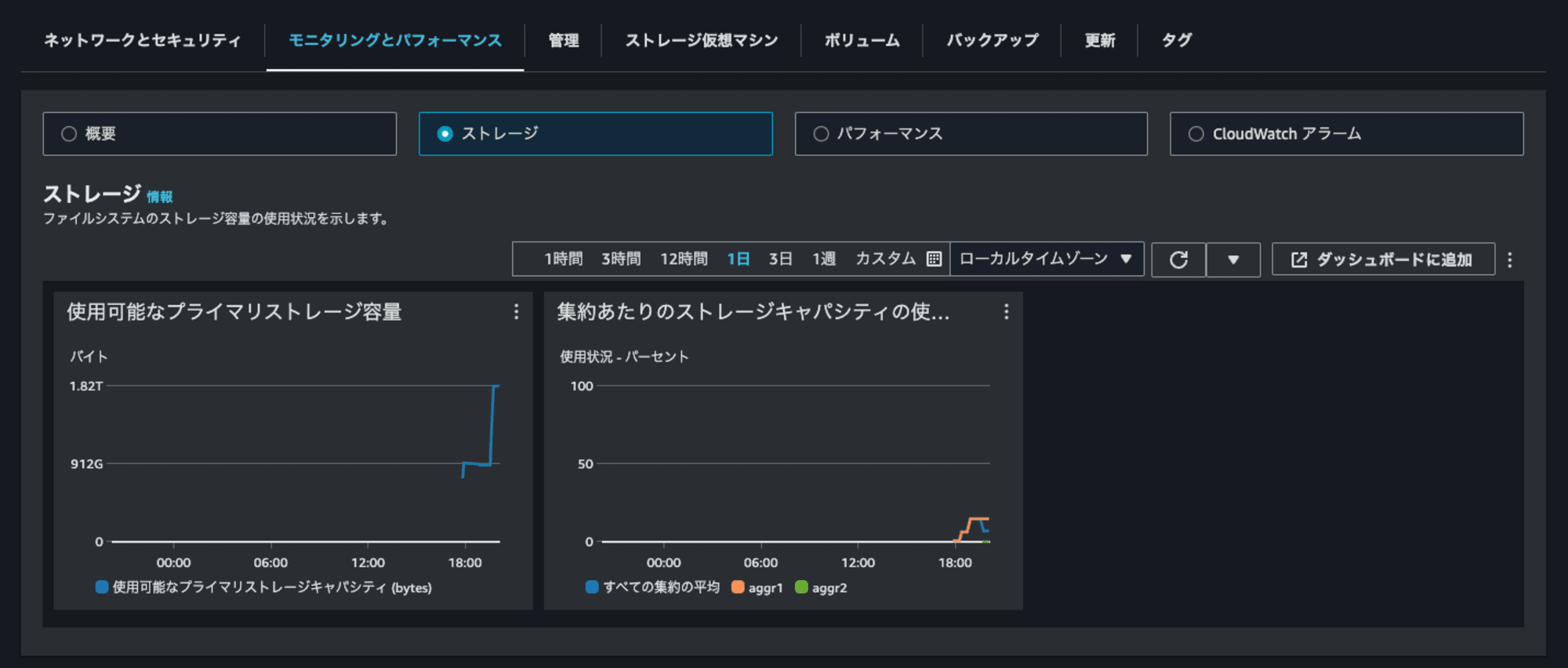Click the 使用状況 - パーセント axis label
The width and height of the screenshot is (1568, 668).
pyautogui.click(x=624, y=357)
